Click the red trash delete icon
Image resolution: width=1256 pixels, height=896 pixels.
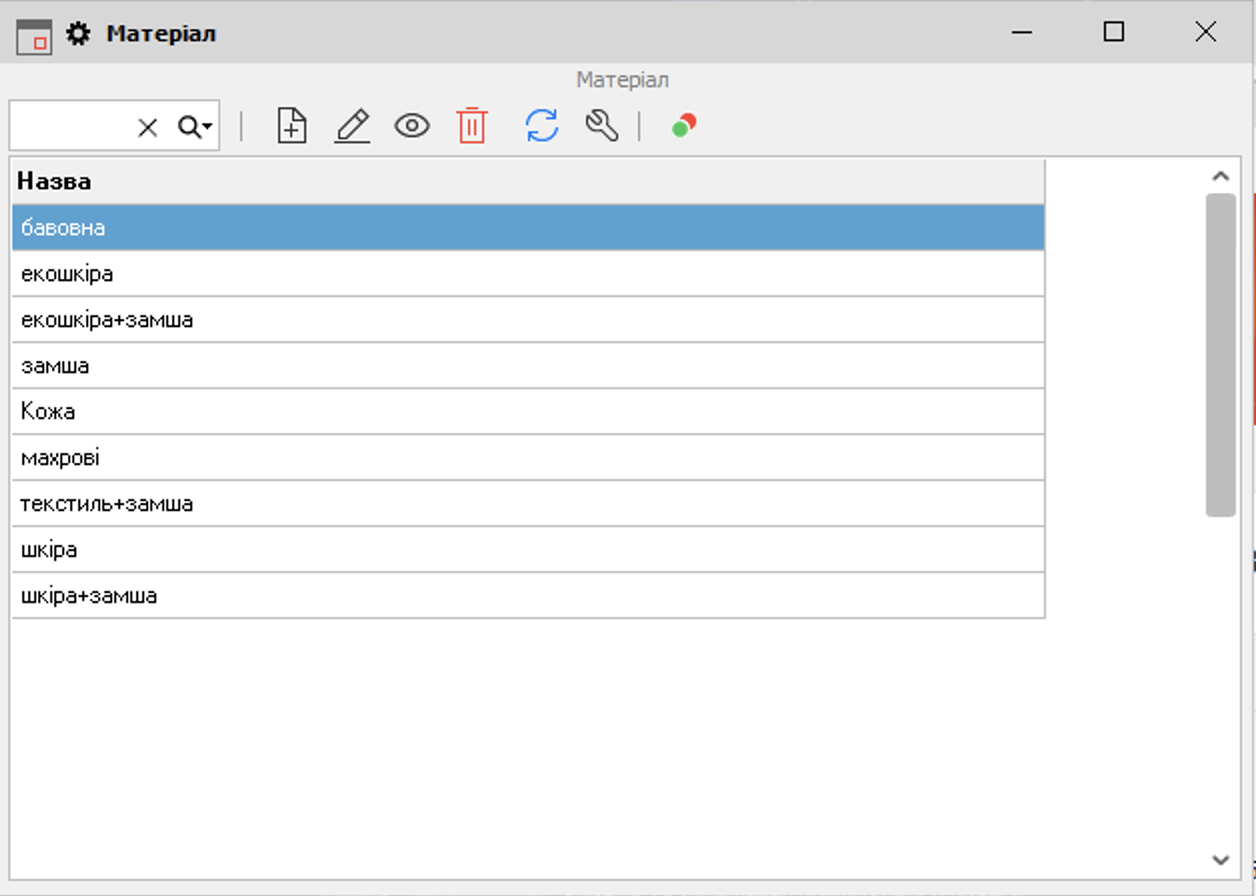[472, 126]
